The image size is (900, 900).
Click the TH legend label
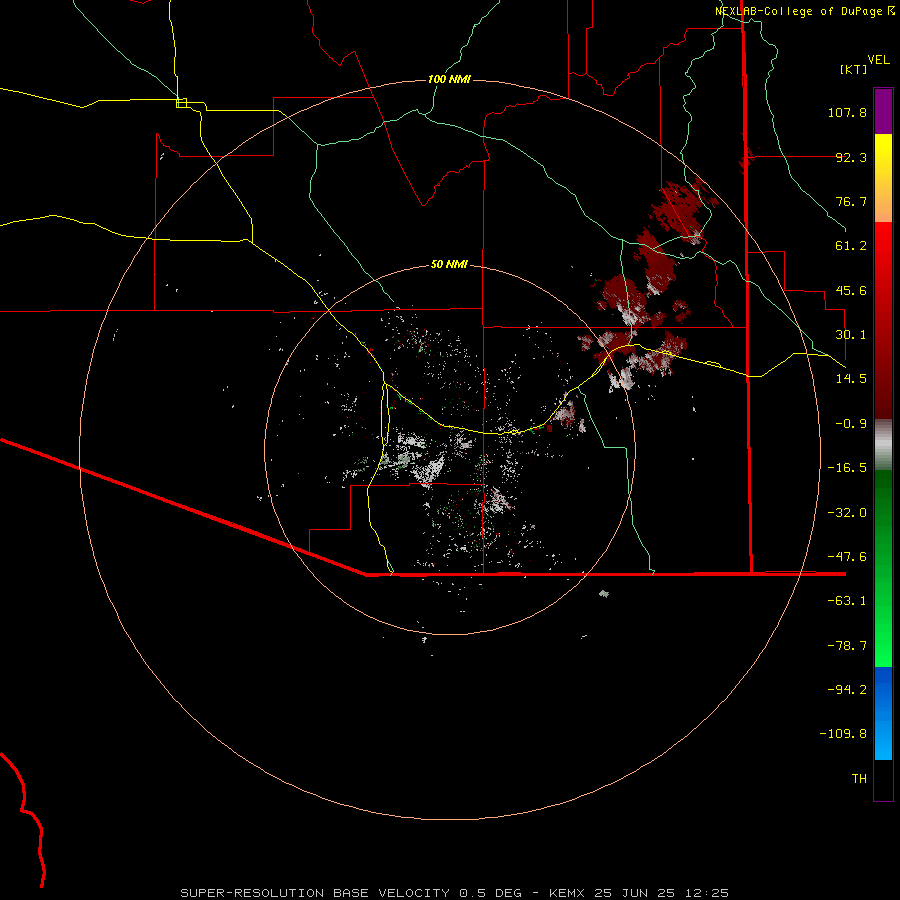click(x=859, y=779)
